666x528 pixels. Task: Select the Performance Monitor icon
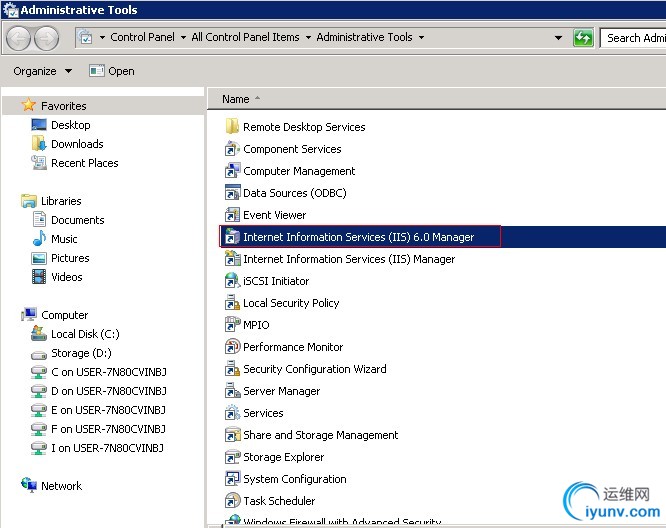[x=232, y=347]
